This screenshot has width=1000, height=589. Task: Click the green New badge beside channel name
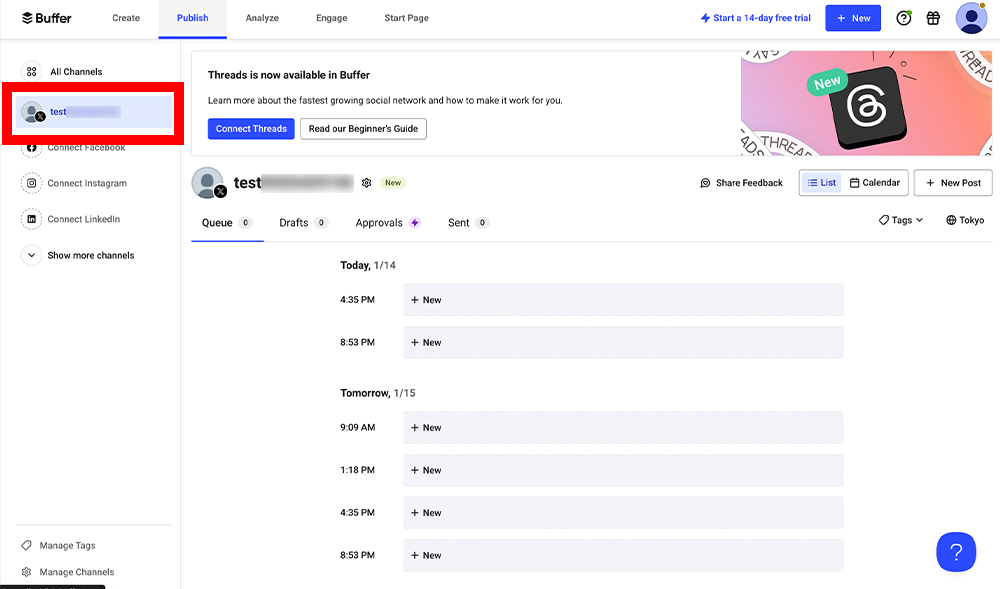(x=393, y=183)
